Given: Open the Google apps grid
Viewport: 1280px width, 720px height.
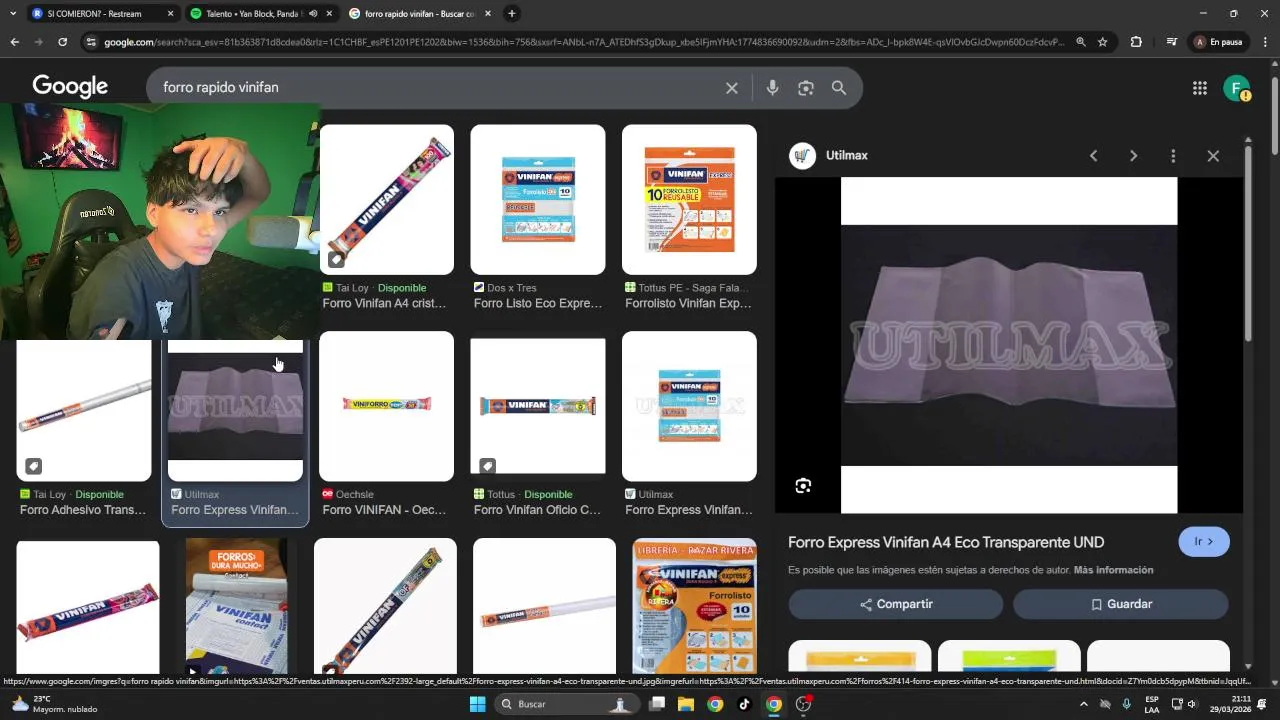Looking at the screenshot, I should tap(1200, 88).
